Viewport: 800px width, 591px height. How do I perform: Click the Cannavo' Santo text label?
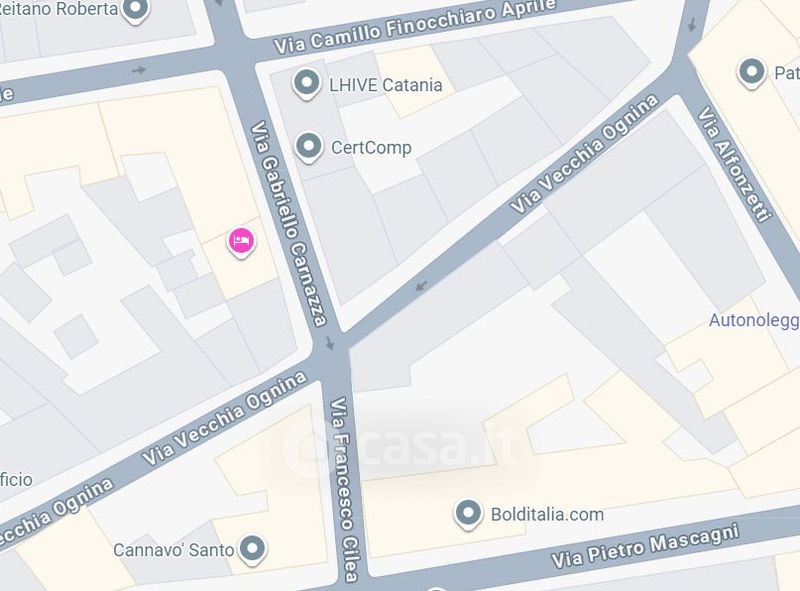pos(173,550)
